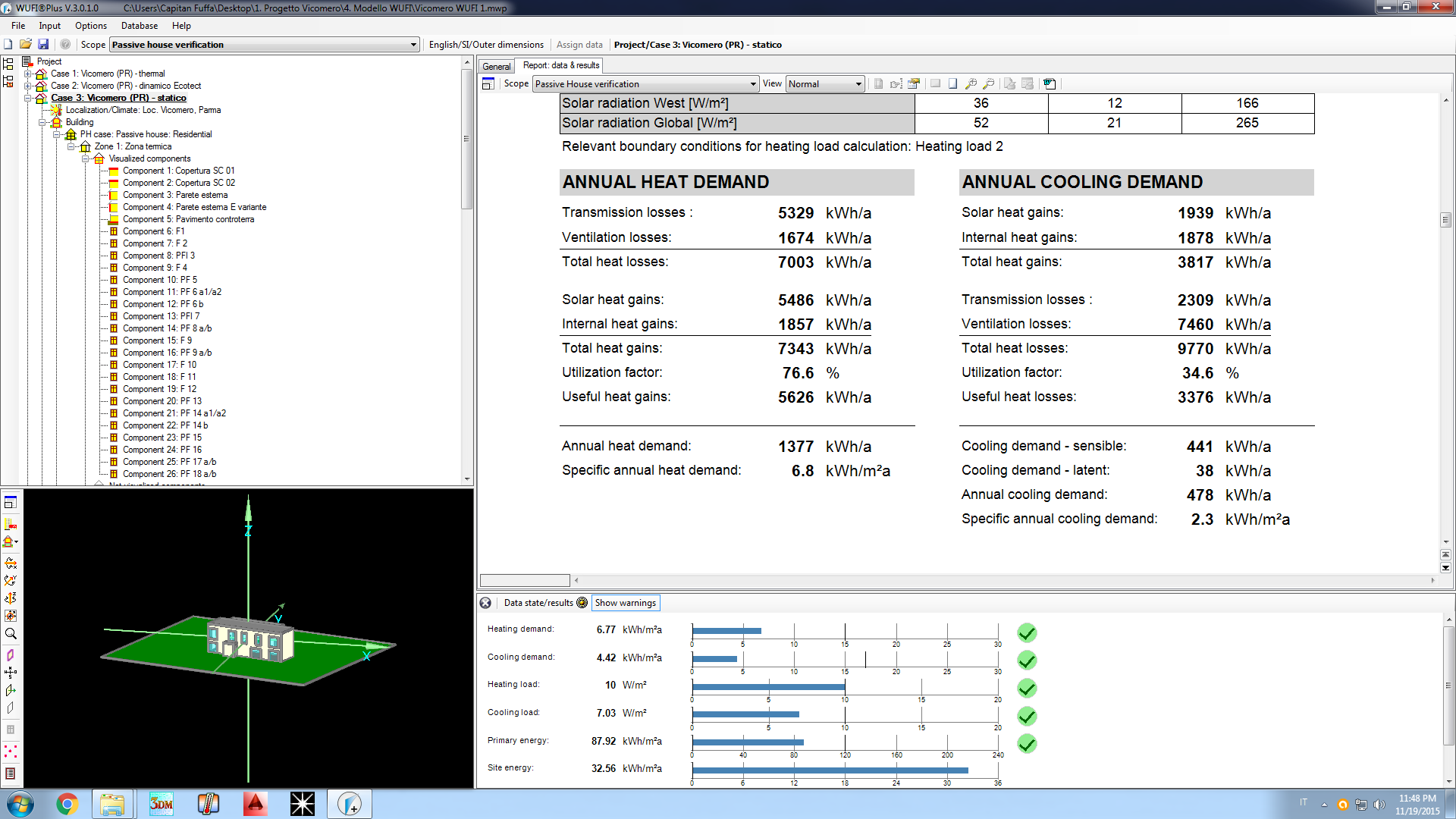Collapse the Visualized components tree node
This screenshot has width=1456, height=819.
coord(86,158)
